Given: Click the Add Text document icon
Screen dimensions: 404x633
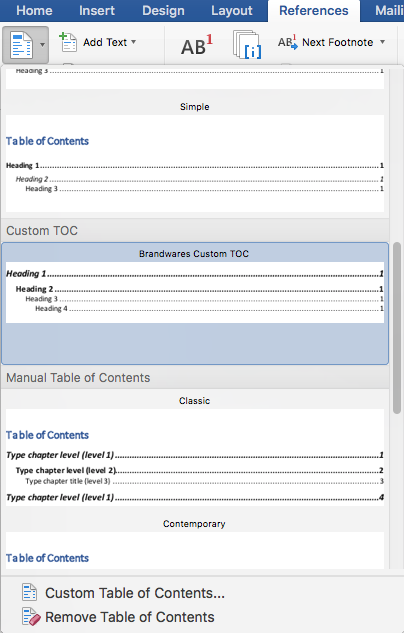Looking at the screenshot, I should pos(68,42).
